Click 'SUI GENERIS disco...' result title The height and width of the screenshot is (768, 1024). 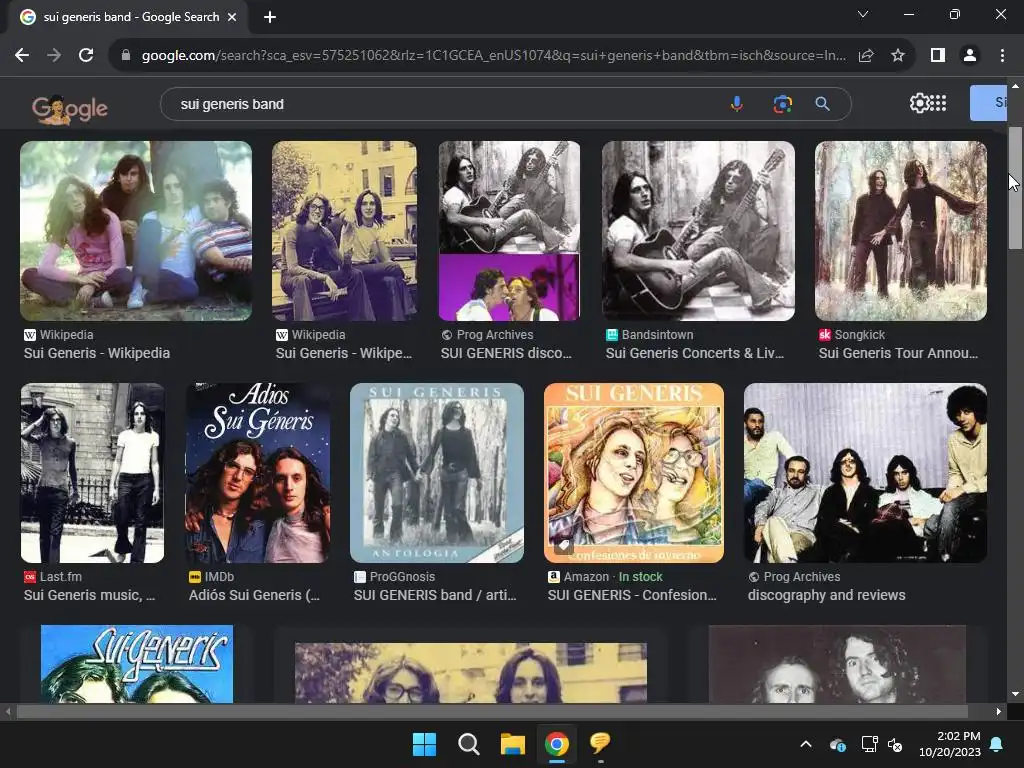pos(506,353)
